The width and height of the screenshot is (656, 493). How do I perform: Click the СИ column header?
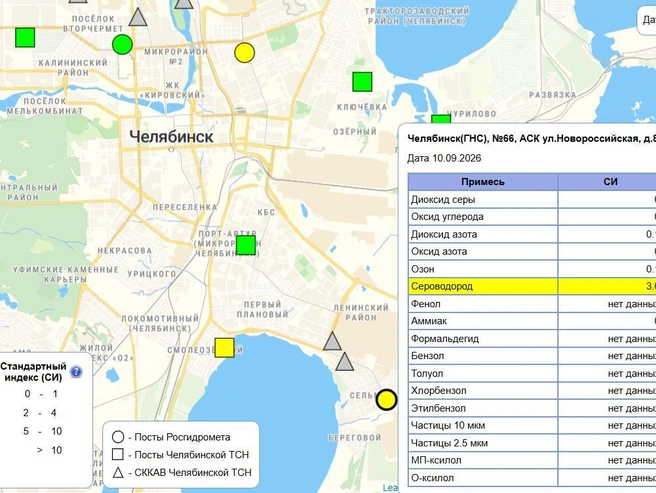pyautogui.click(x=607, y=182)
